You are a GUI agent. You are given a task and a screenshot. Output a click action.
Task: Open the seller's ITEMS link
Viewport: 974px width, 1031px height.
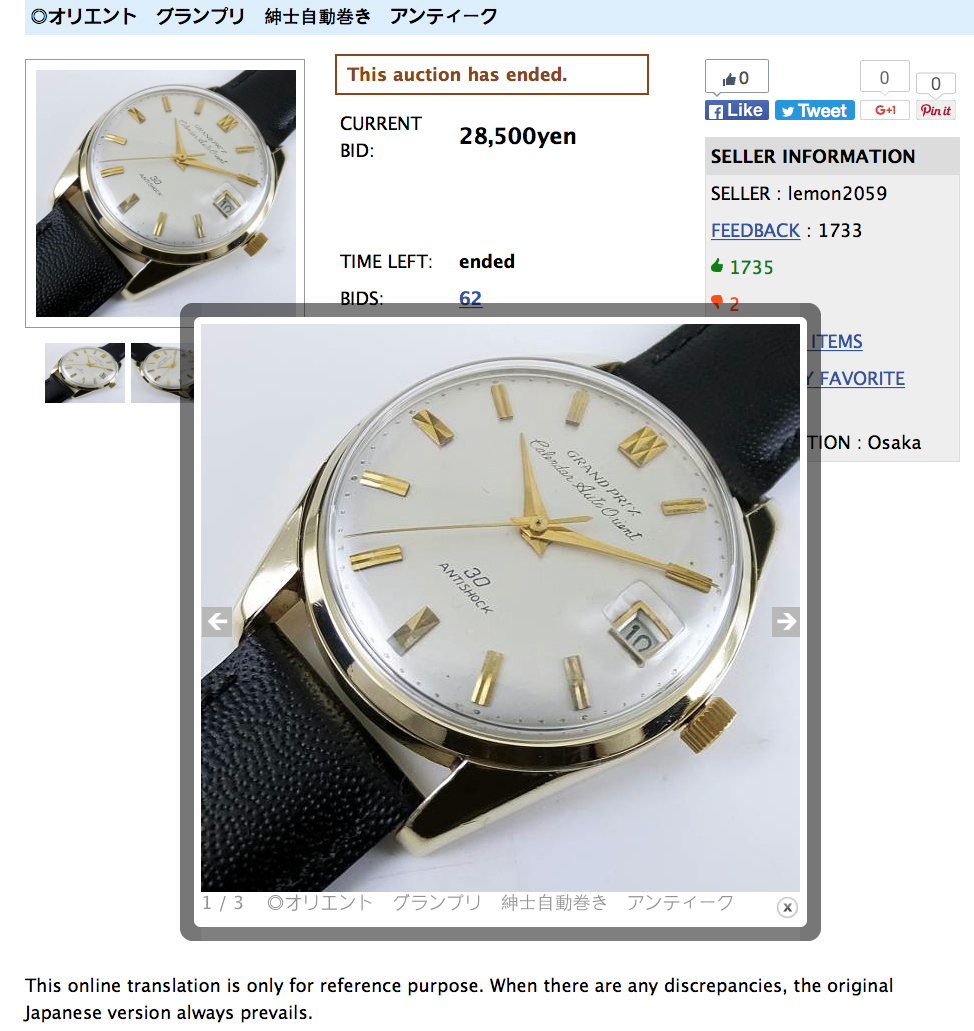[x=836, y=342]
